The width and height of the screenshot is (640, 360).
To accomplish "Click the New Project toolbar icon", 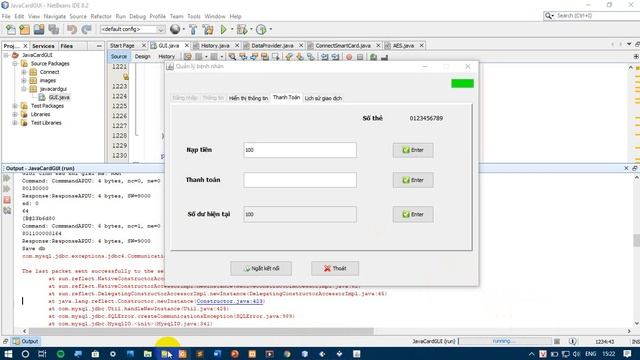I will click(x=25, y=29).
